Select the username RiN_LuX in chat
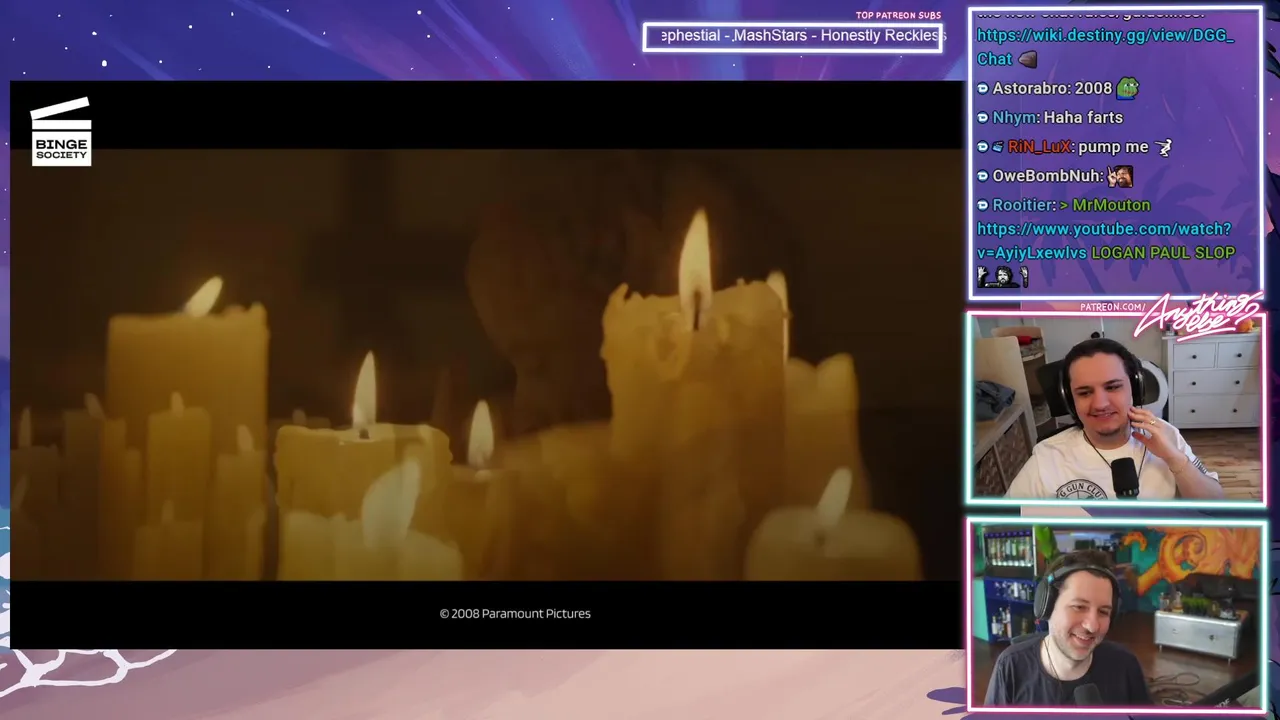This screenshot has width=1280, height=720. tap(1038, 147)
